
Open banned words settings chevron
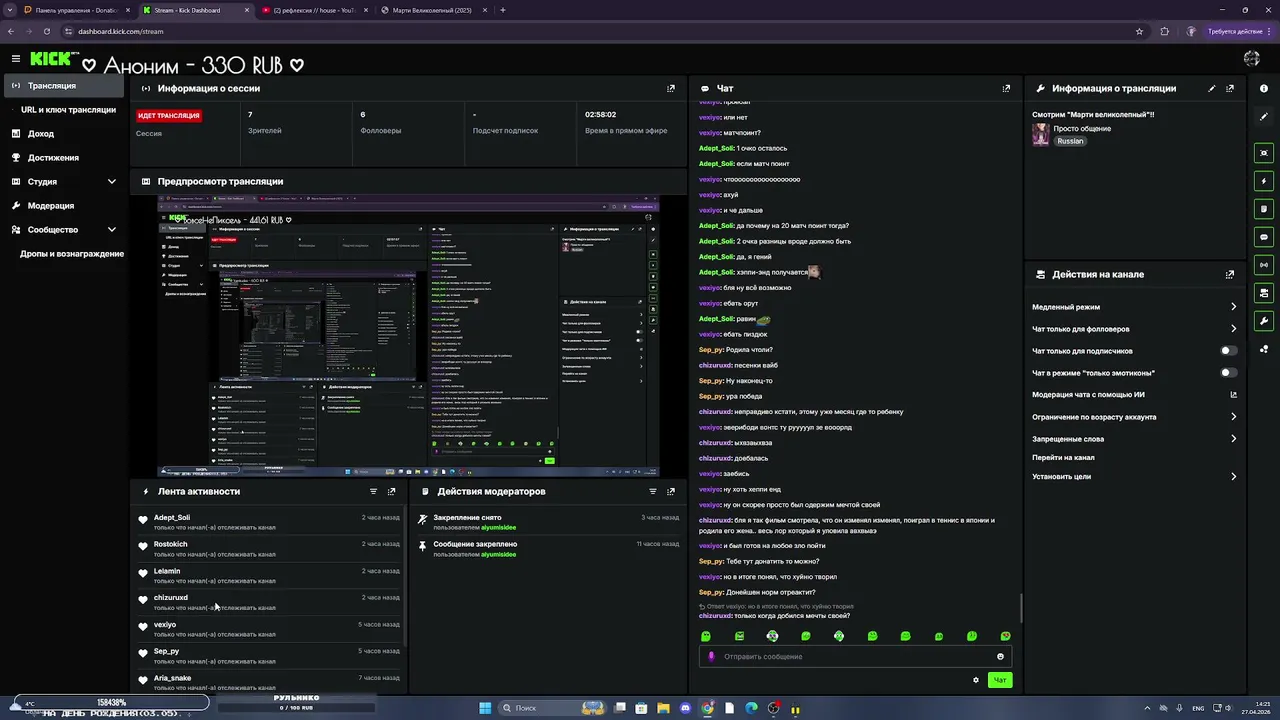(1233, 439)
